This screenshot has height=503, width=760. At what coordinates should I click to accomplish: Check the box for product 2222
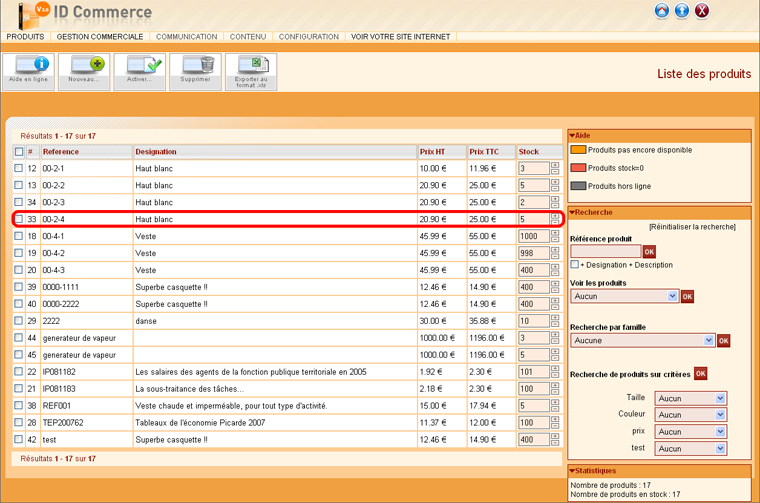(x=18, y=321)
